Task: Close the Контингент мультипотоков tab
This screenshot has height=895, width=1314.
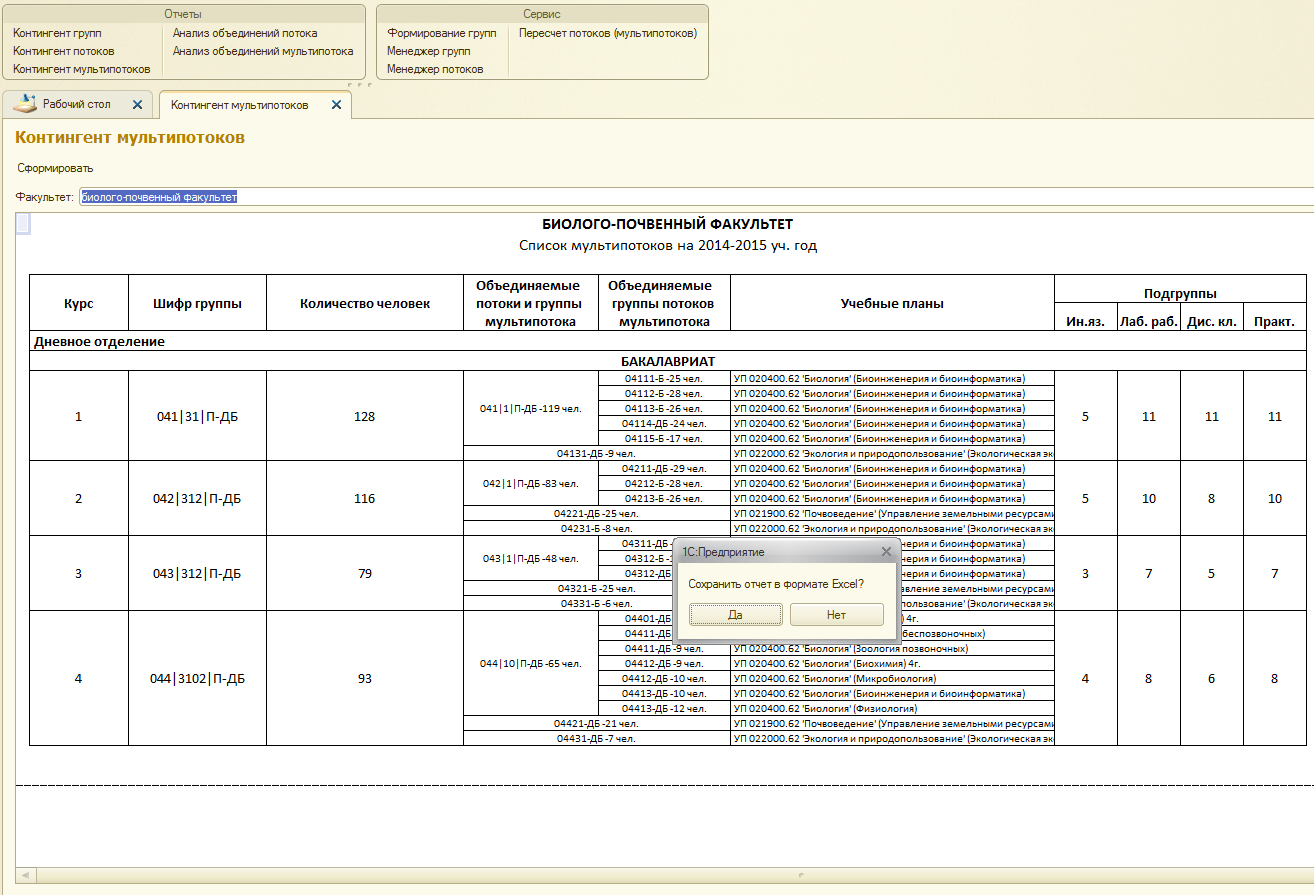Action: 336,104
